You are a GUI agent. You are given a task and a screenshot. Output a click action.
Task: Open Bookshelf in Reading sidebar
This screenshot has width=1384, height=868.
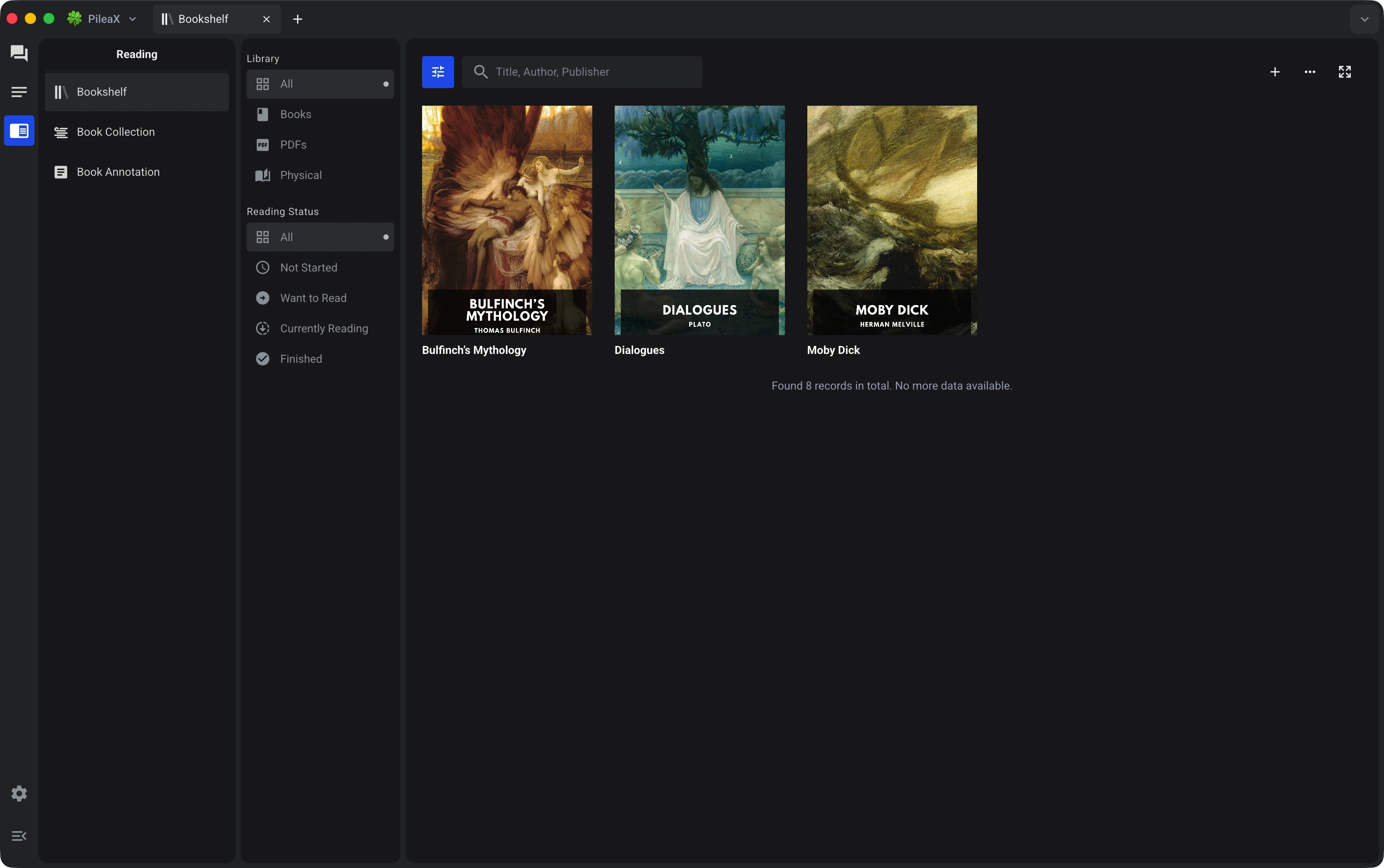tap(137, 92)
